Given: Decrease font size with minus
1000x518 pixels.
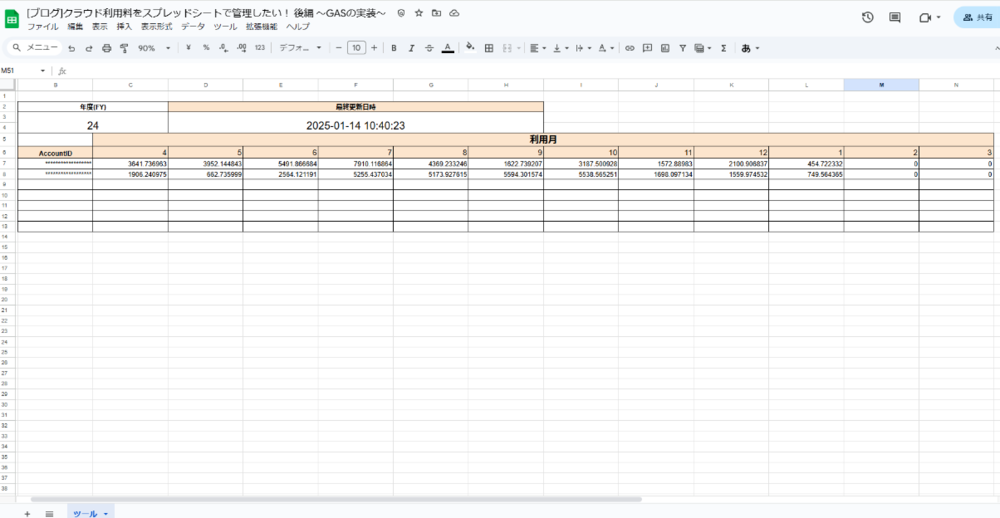Looking at the screenshot, I should tap(338, 48).
